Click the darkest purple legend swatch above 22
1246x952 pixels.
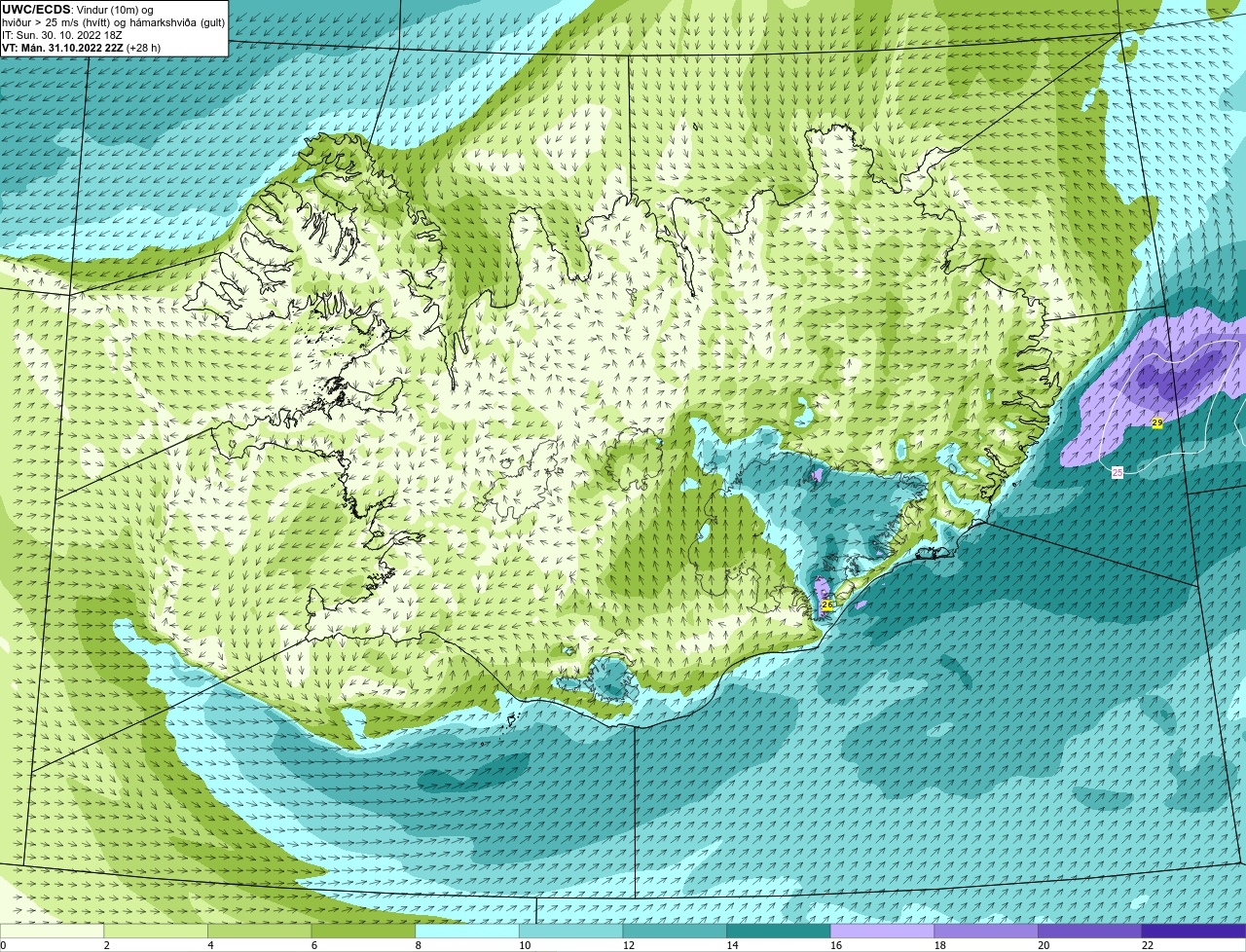(x=1193, y=931)
